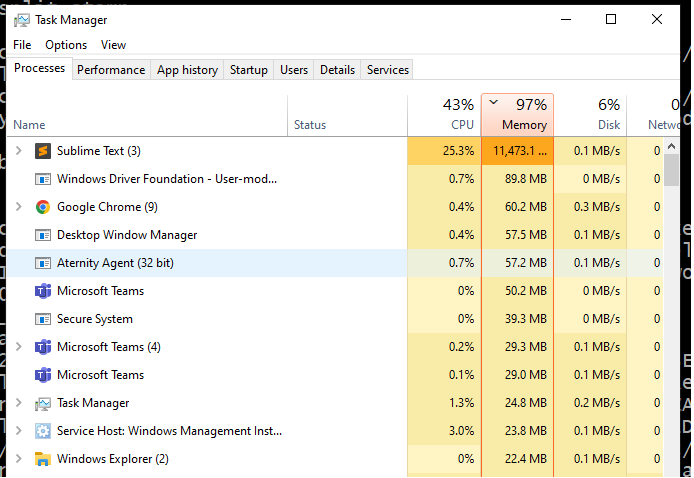The height and width of the screenshot is (478, 694).
Task: Click the Service Host gear icon
Action: tap(43, 431)
